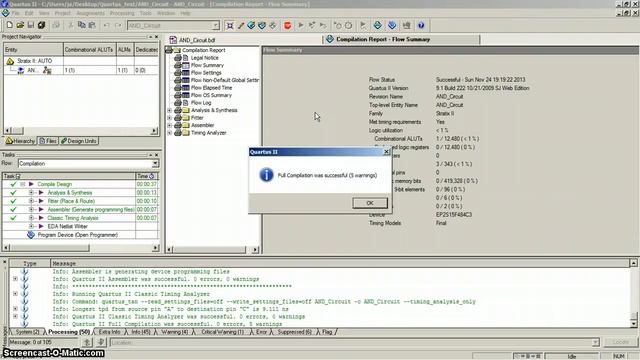
Task: Click the Cut scissors toolbar icon
Action: pyautogui.click(x=71, y=25)
